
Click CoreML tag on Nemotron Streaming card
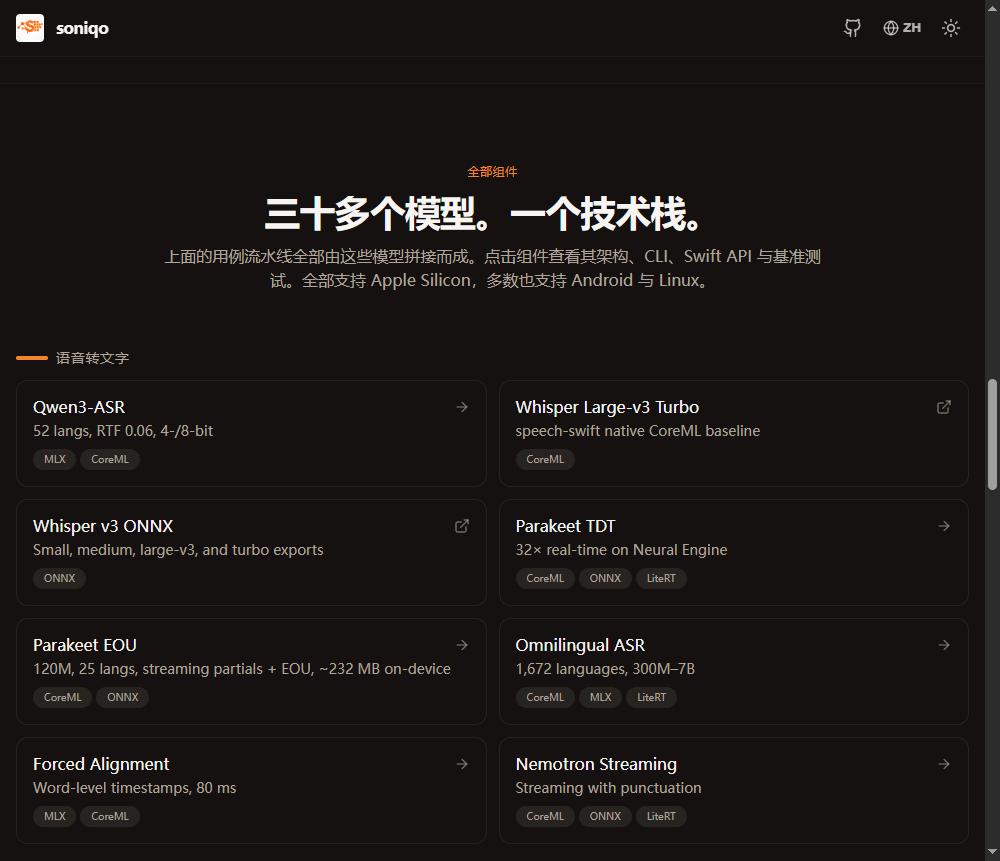(x=545, y=816)
